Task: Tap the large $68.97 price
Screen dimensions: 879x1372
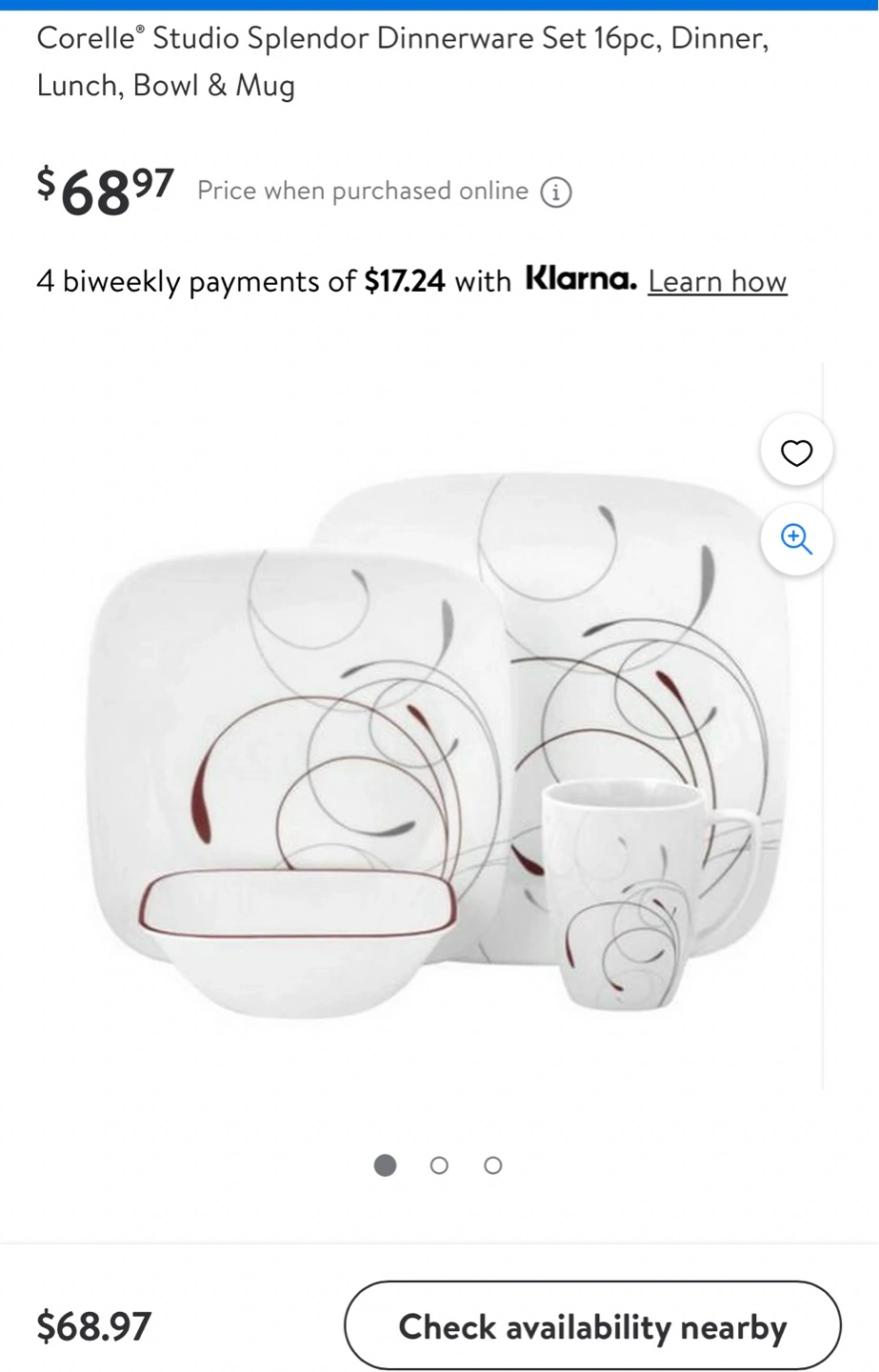Action: [x=106, y=190]
